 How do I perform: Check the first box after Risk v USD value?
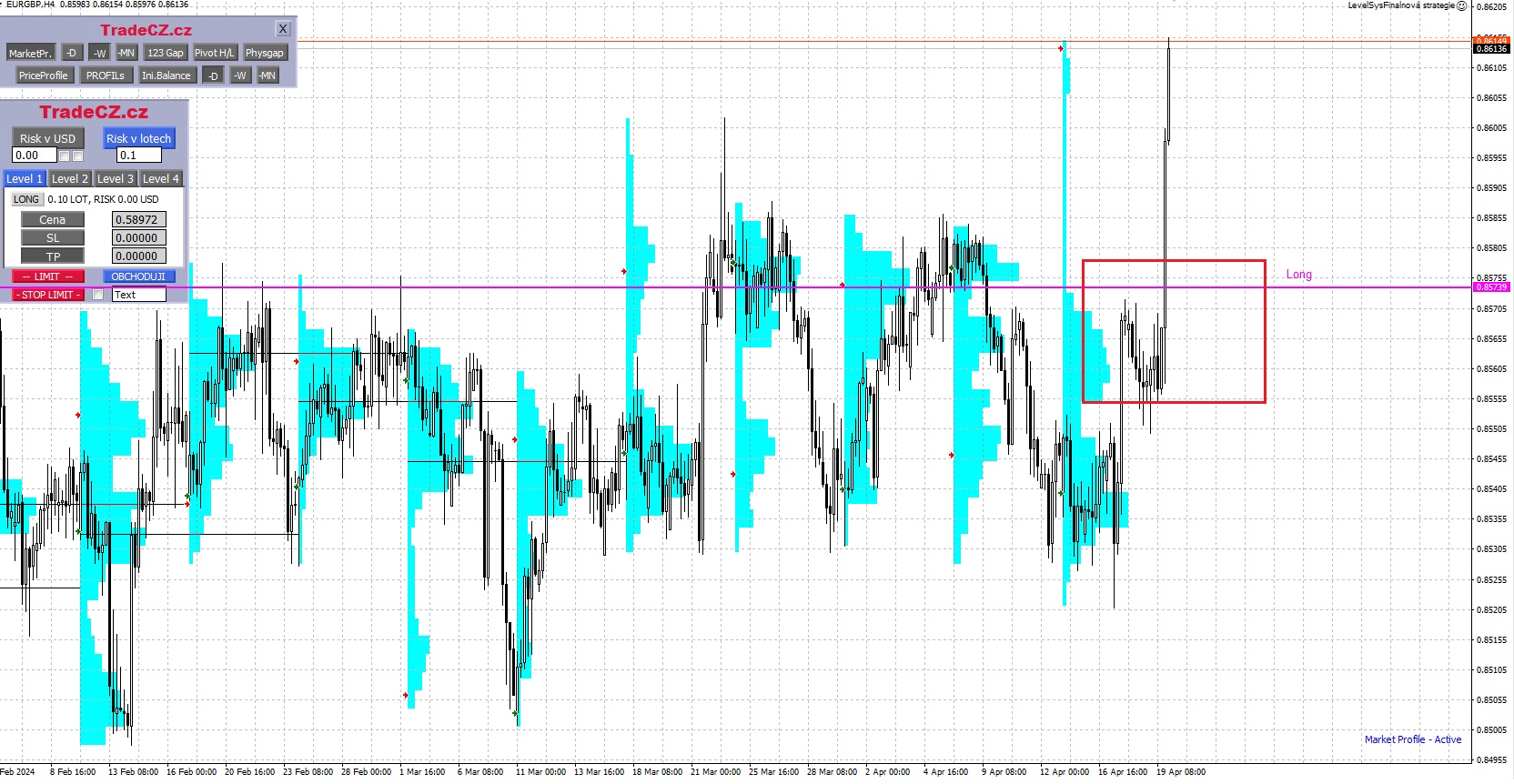click(65, 156)
